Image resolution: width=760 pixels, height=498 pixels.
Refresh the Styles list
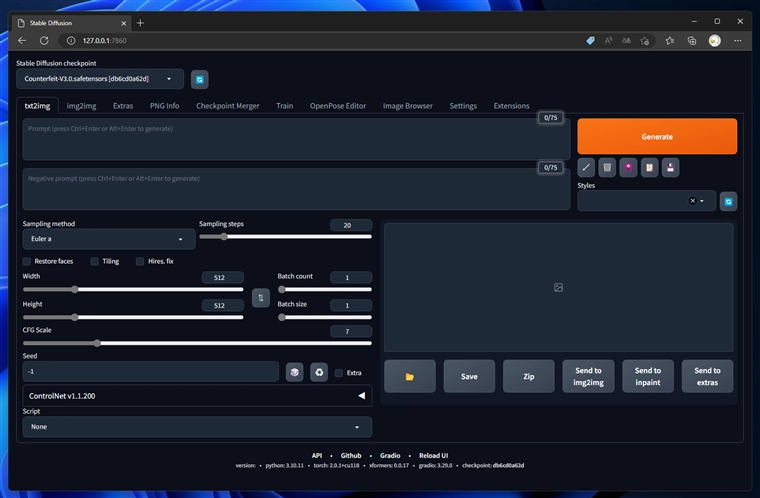[x=728, y=201]
